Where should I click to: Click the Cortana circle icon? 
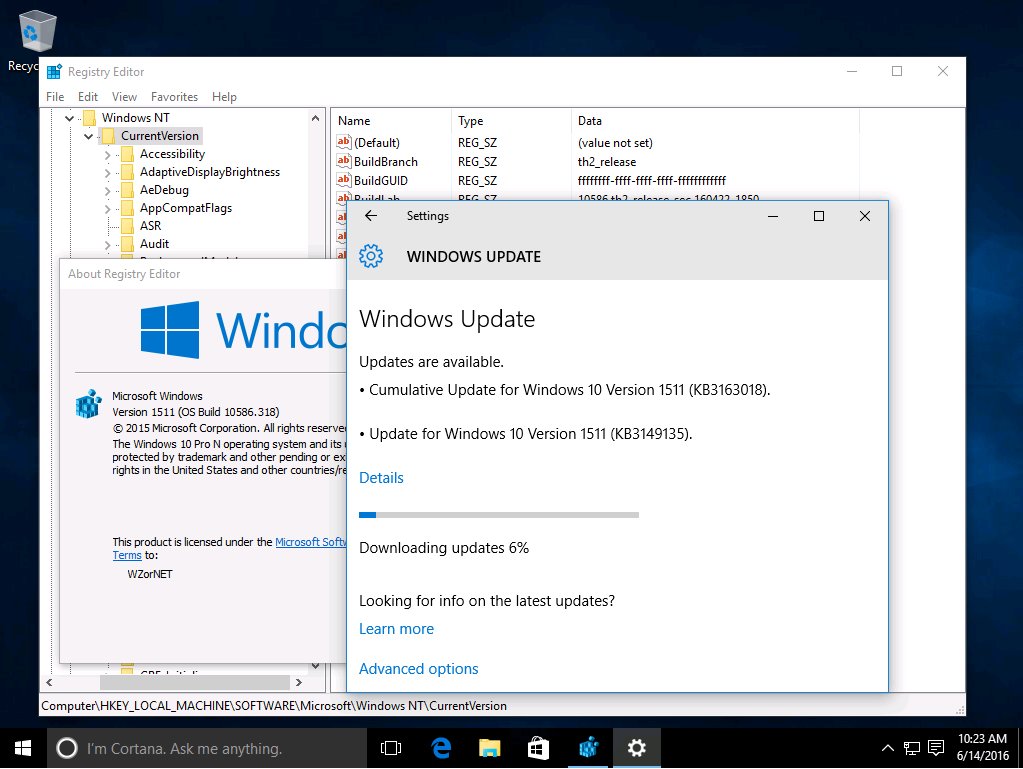click(67, 748)
